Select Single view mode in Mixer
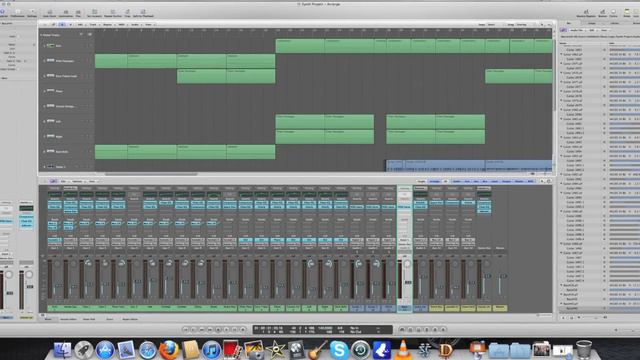 pyautogui.click(x=421, y=181)
